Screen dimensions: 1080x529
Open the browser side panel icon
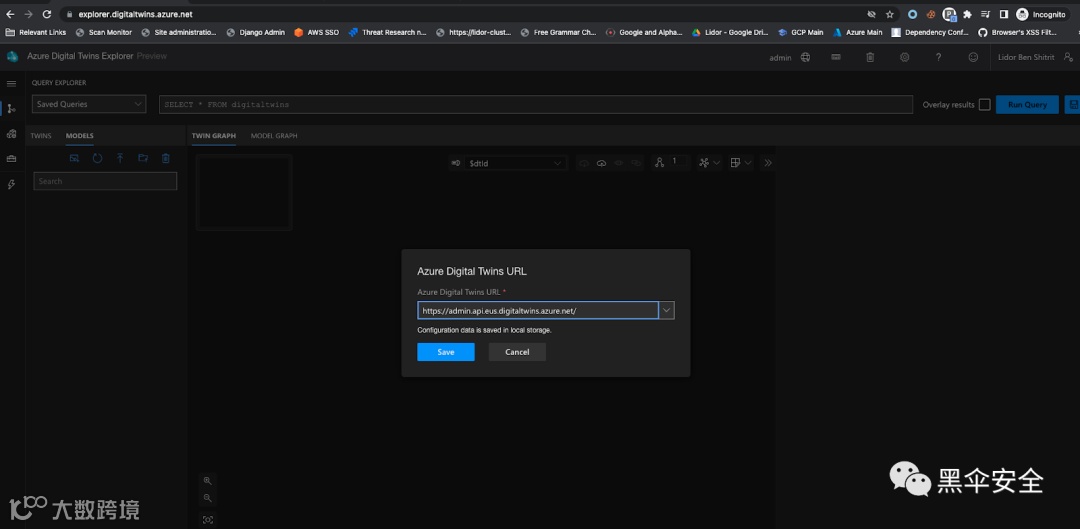1004,14
